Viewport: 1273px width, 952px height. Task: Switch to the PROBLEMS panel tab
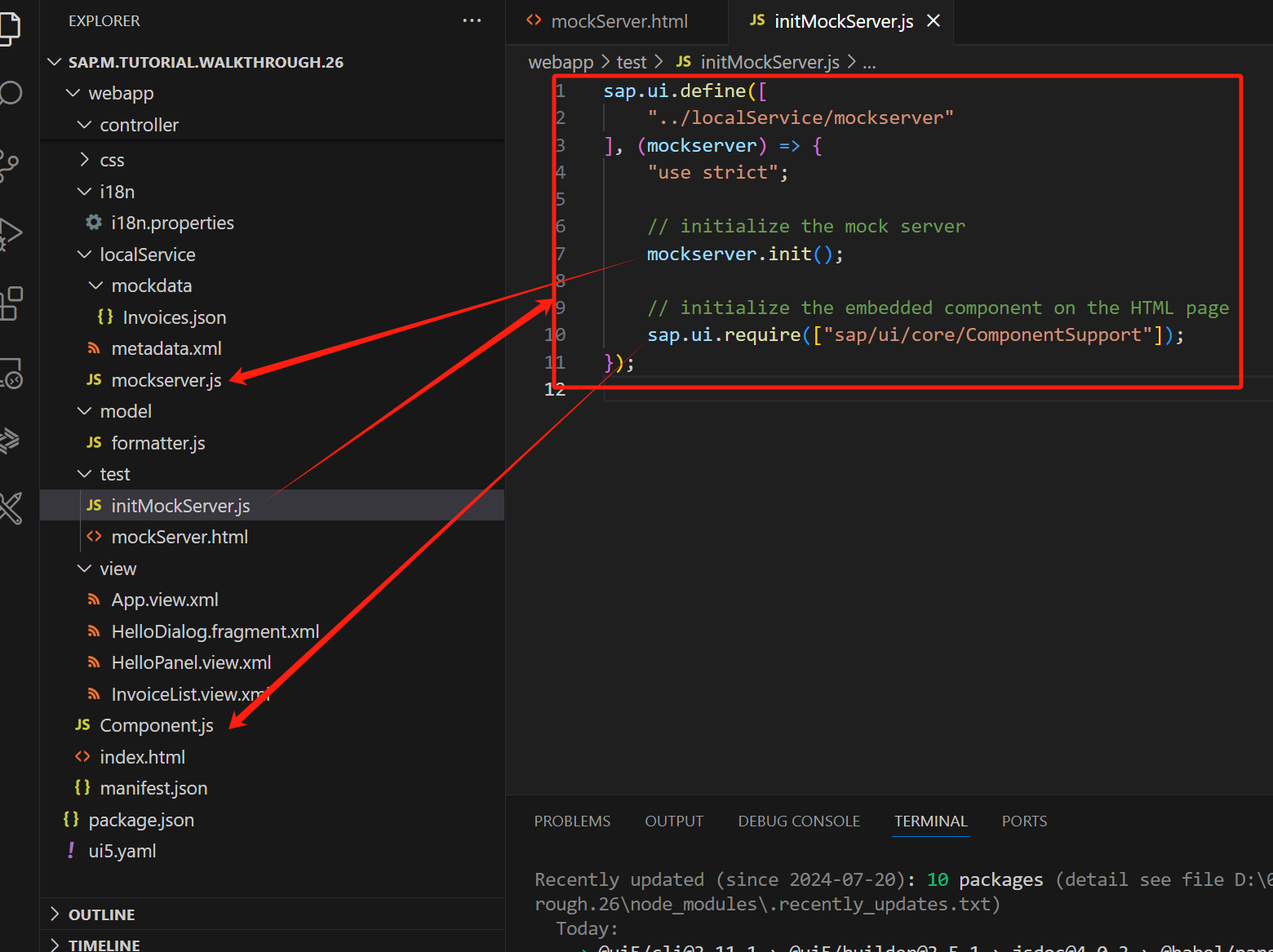[572, 821]
